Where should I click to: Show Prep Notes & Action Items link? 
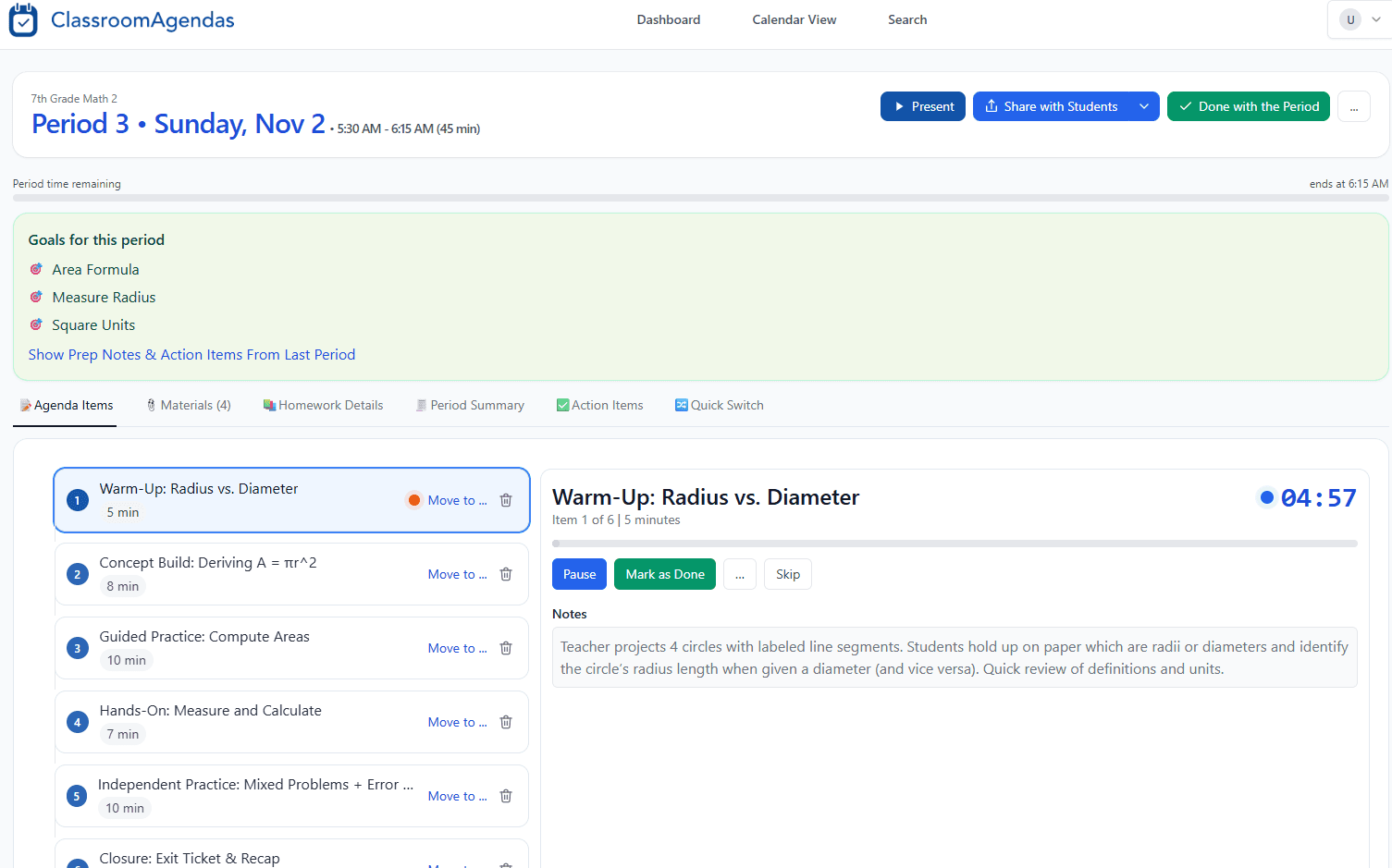tap(191, 355)
